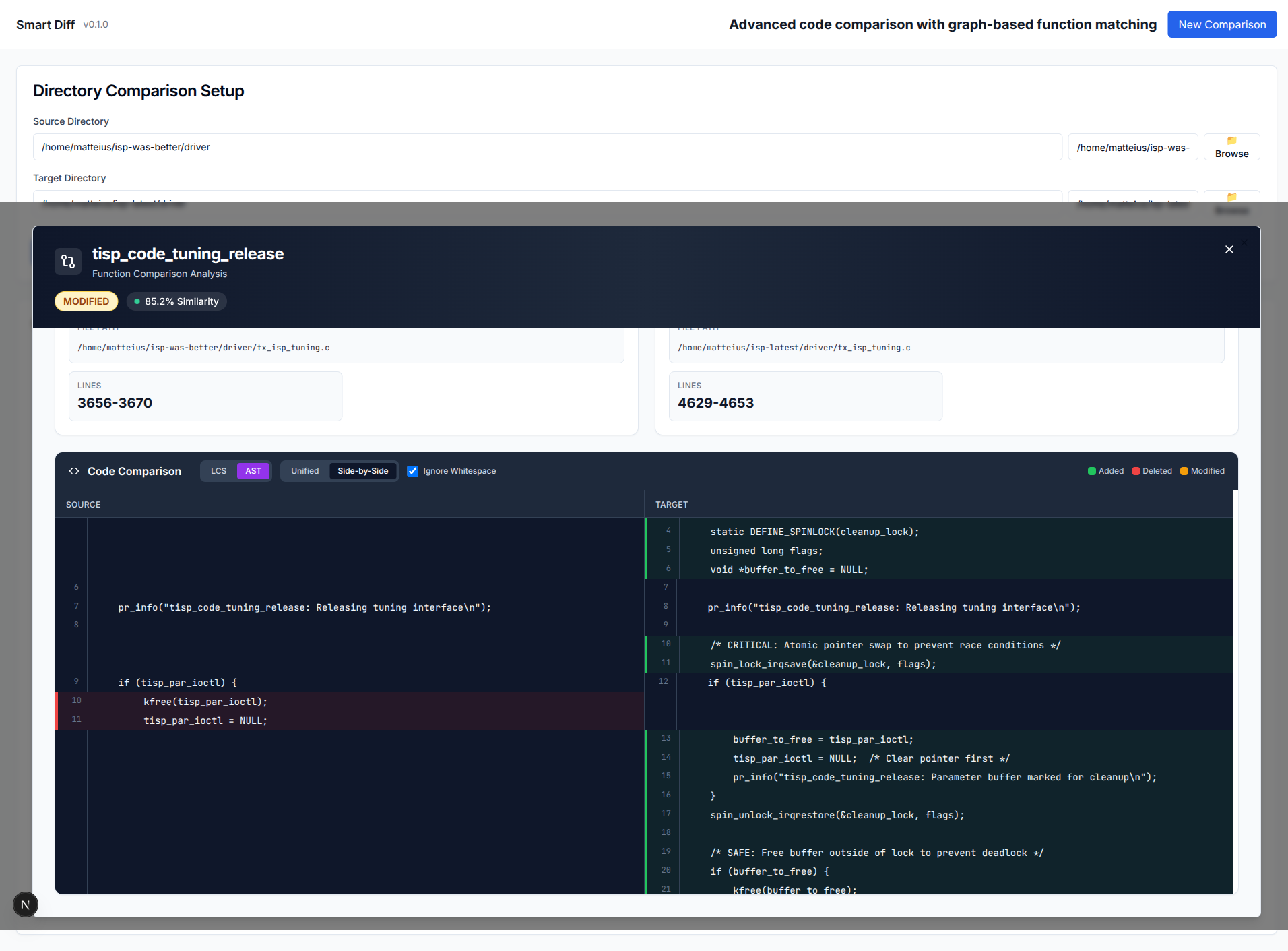Switch diff algorithm to LCS
The width and height of the screenshot is (1288, 951).
click(x=218, y=471)
